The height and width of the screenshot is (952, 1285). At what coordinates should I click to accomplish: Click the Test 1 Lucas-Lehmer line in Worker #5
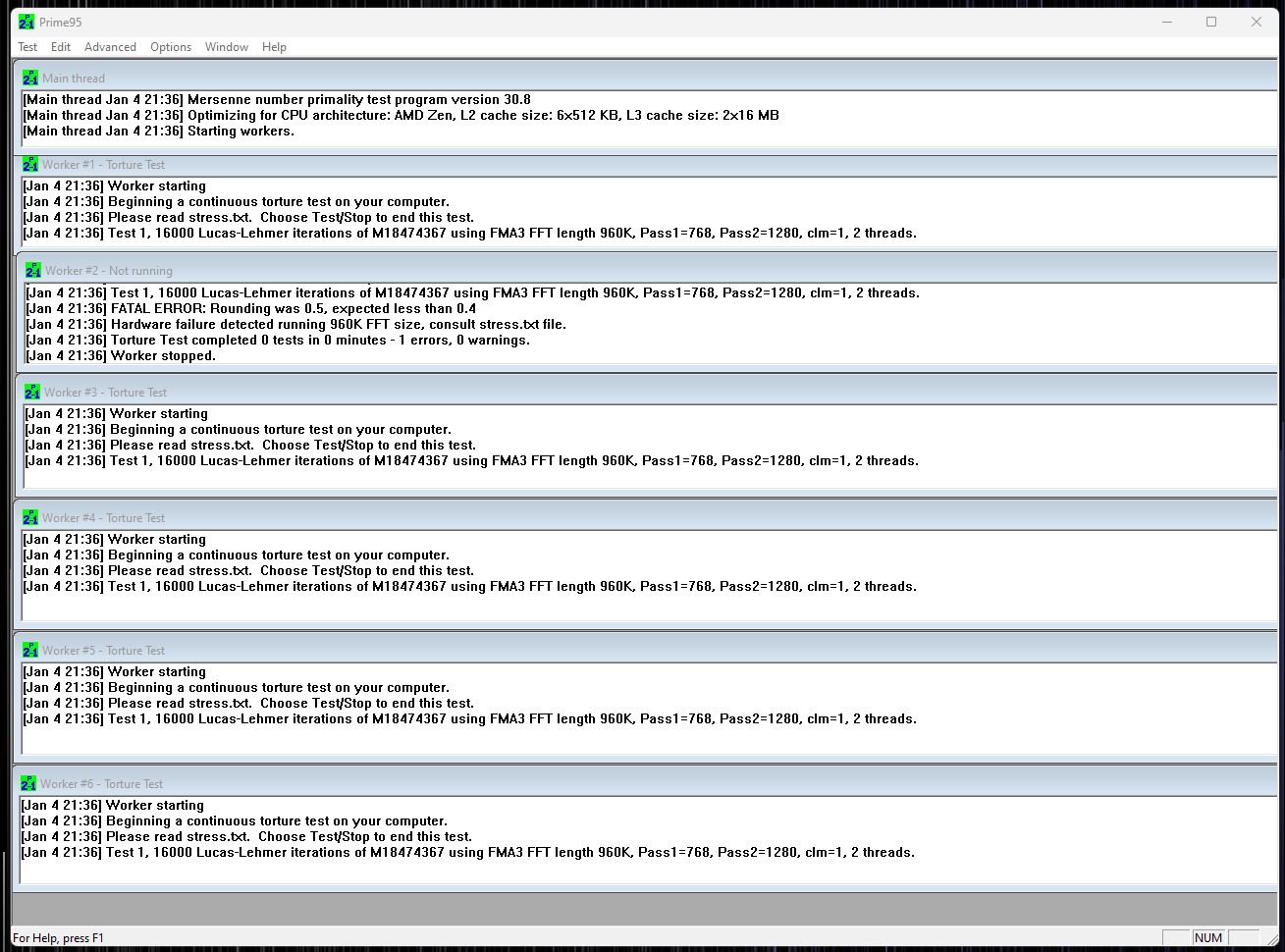click(470, 718)
